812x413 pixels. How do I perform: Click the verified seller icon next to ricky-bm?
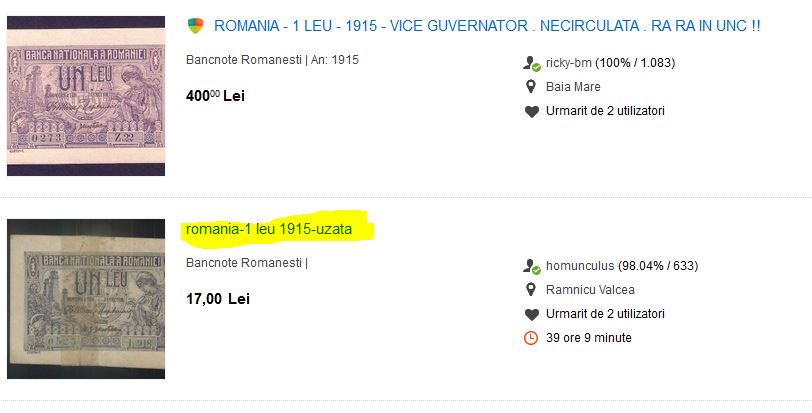point(532,63)
